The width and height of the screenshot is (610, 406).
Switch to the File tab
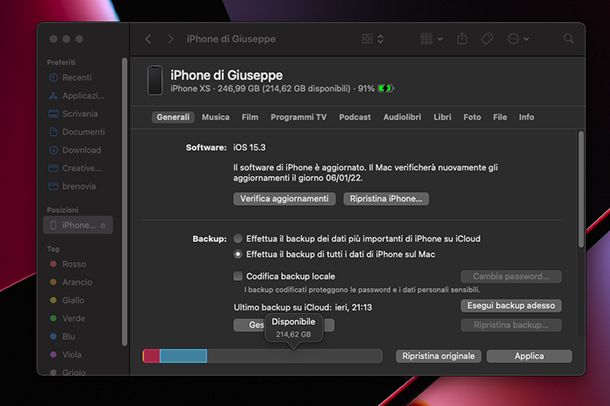tap(500, 117)
